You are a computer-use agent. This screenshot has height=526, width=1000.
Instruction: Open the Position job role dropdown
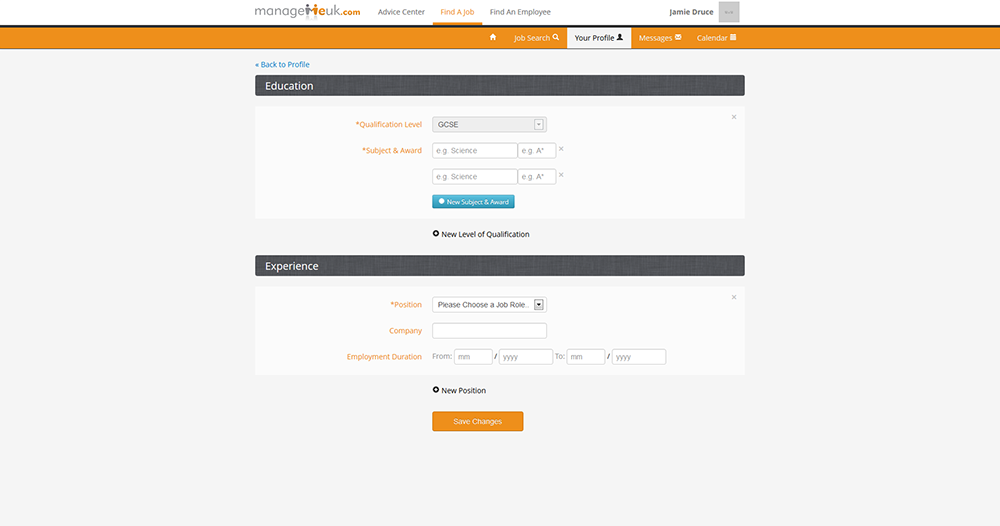click(x=489, y=305)
